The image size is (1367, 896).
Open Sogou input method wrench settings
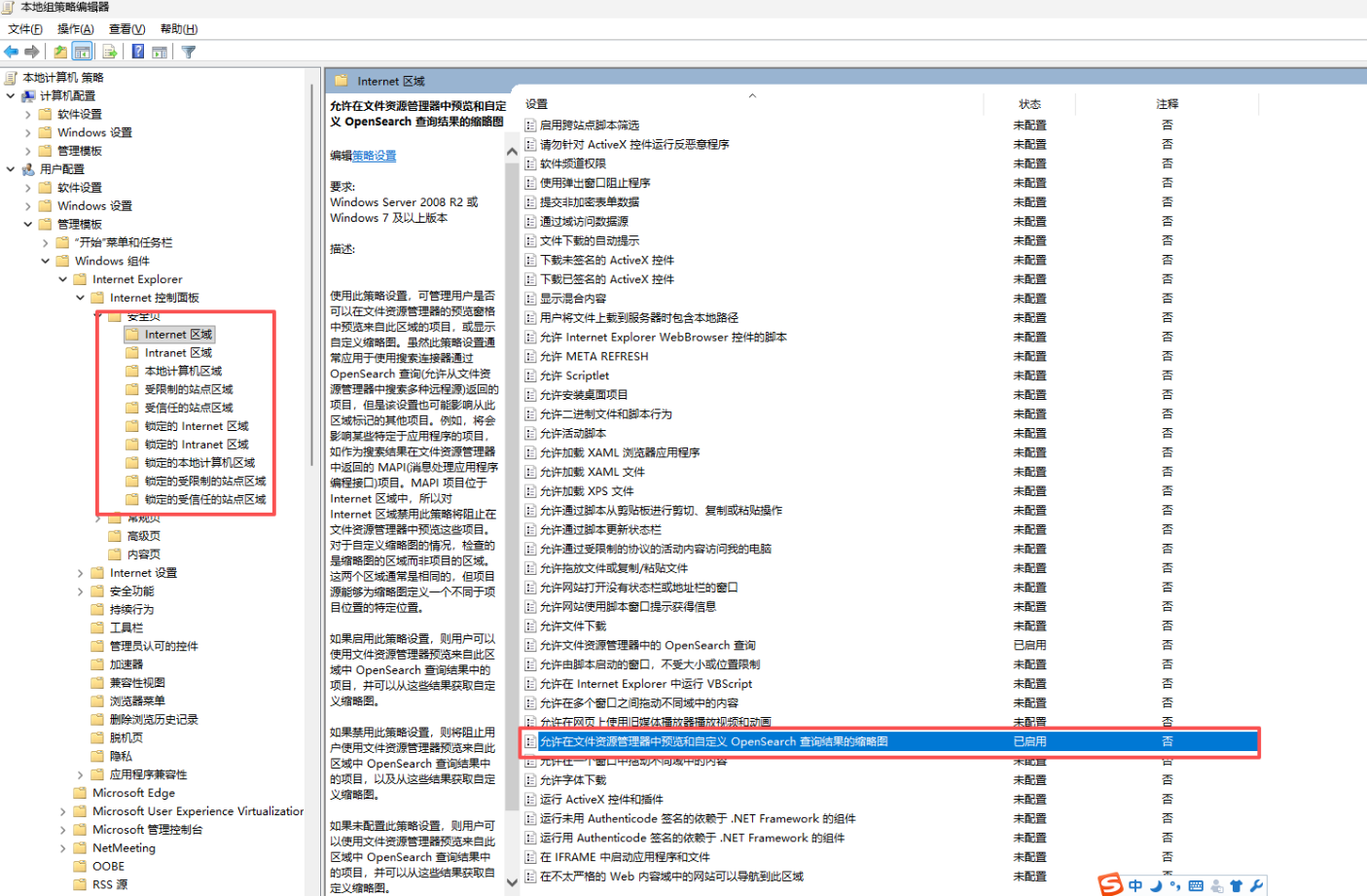1256,885
